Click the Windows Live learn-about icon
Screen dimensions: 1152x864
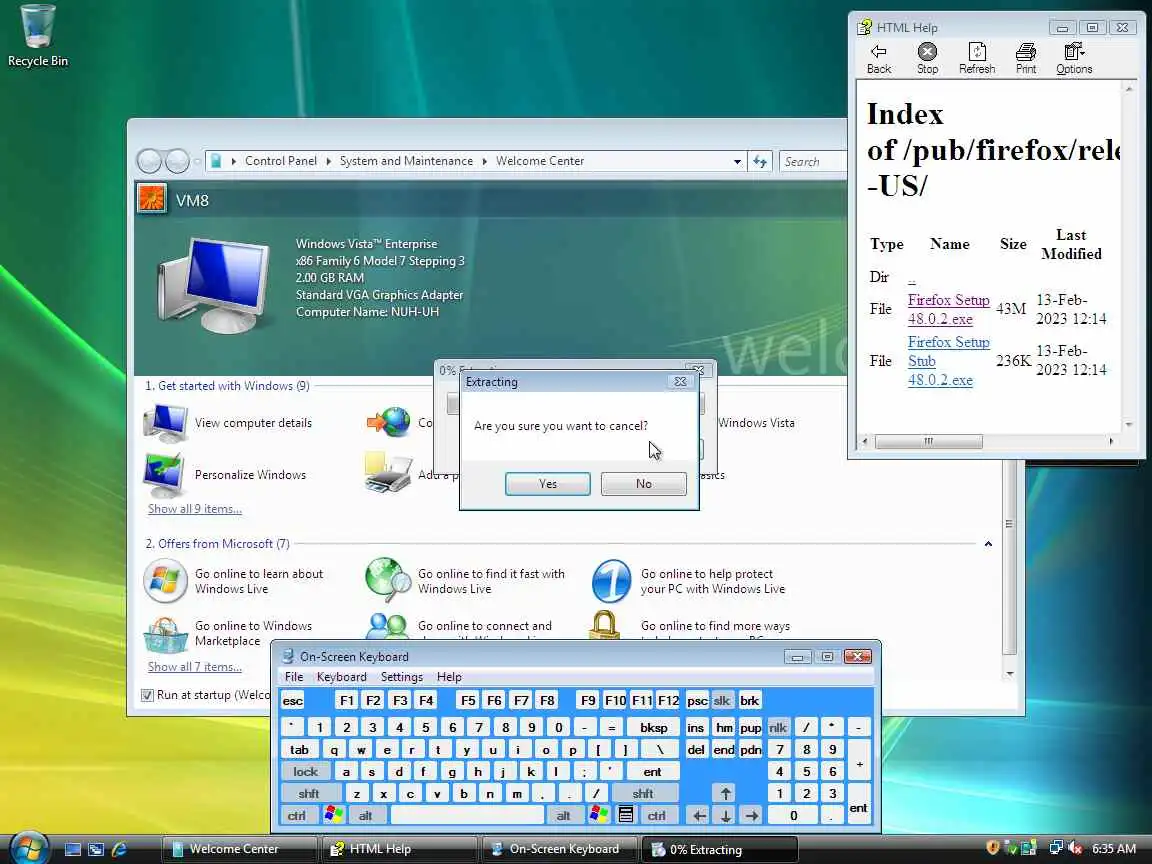click(165, 580)
